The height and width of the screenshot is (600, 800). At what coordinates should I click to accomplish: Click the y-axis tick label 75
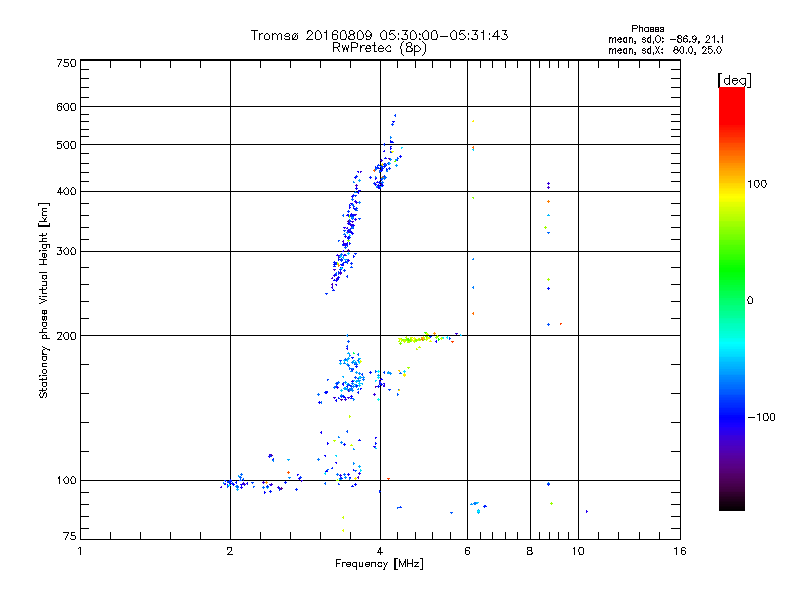[70, 536]
